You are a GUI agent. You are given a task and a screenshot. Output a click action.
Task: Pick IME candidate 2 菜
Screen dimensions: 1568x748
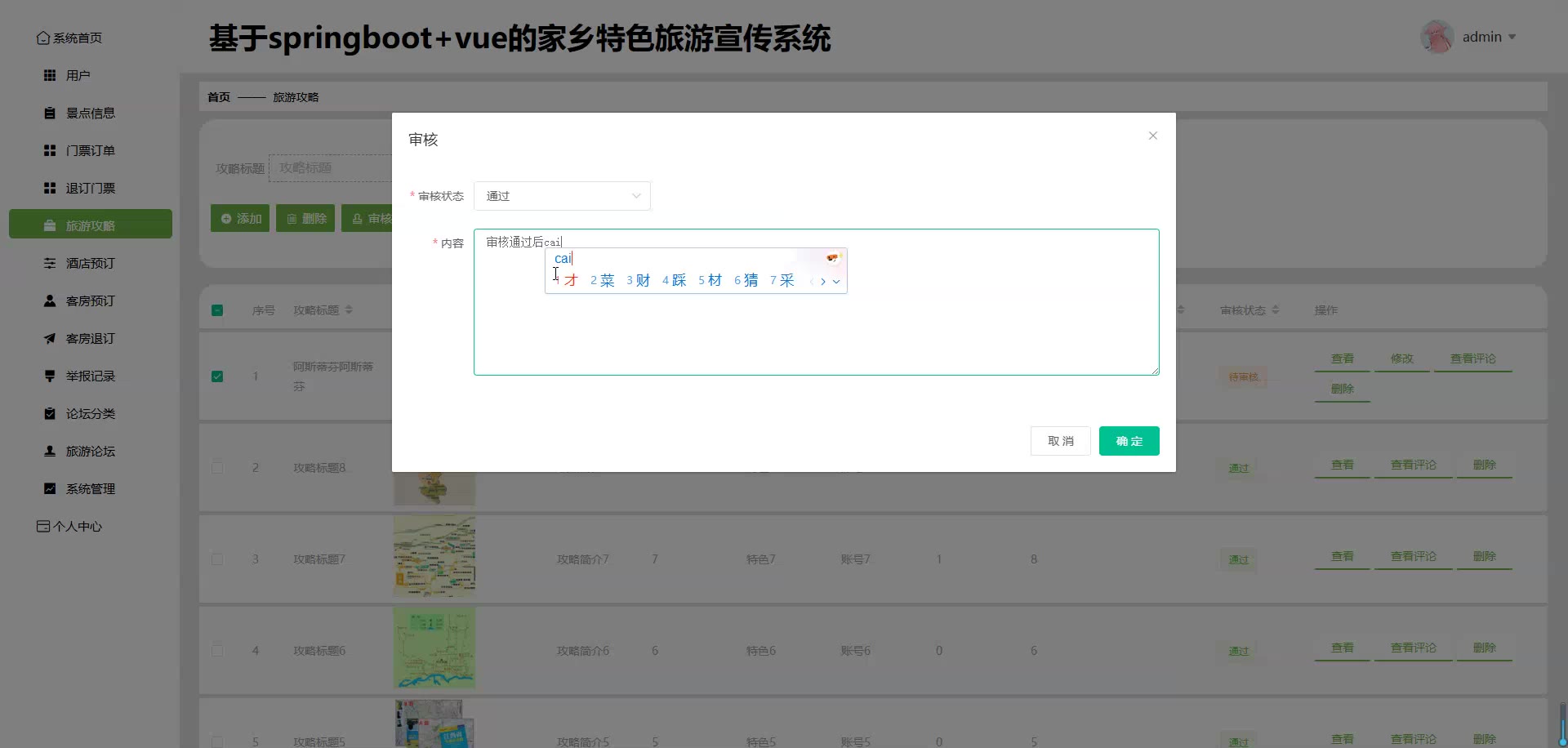tap(602, 280)
